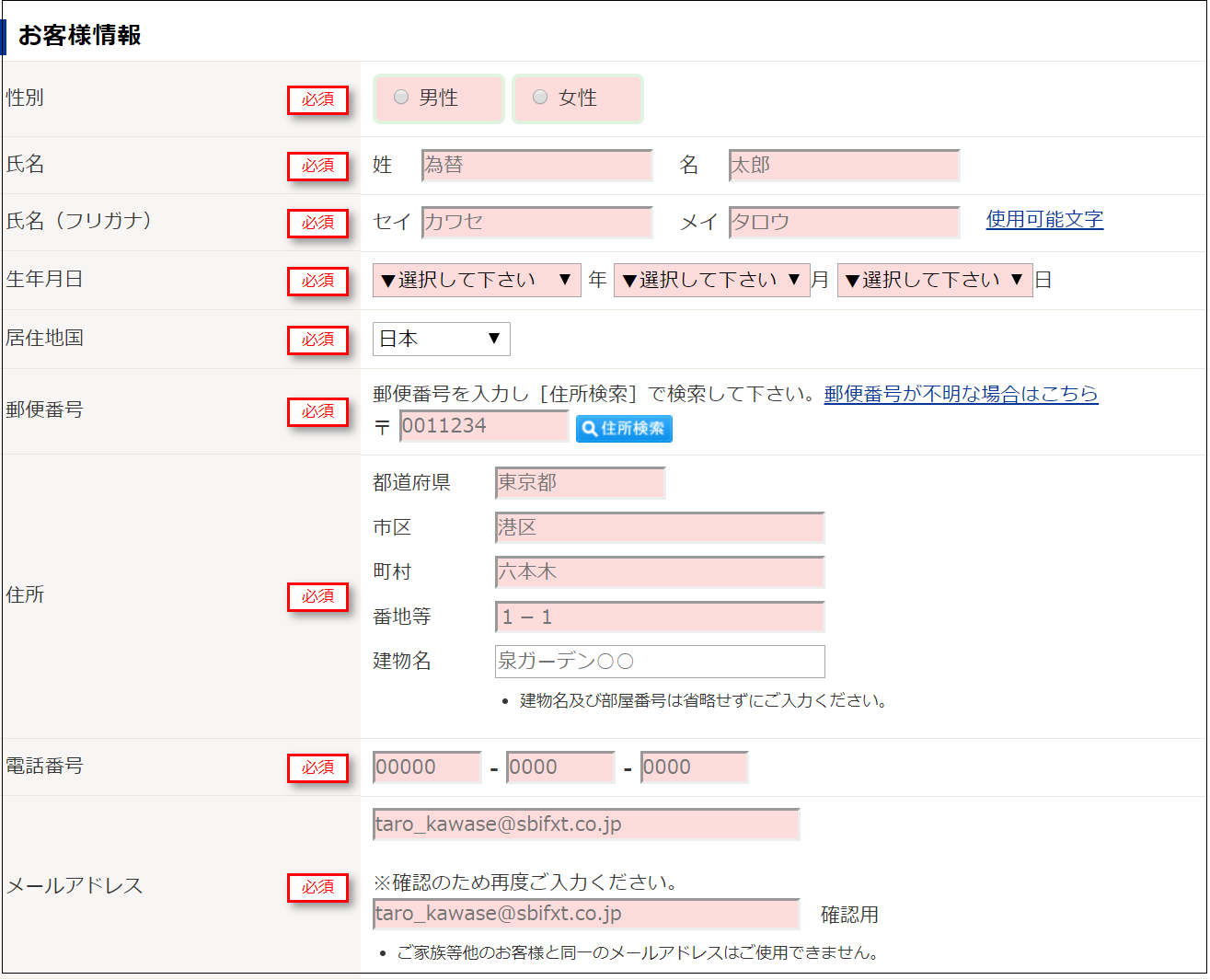Click the 姓 name input field
1210x980 pixels.
point(537,166)
